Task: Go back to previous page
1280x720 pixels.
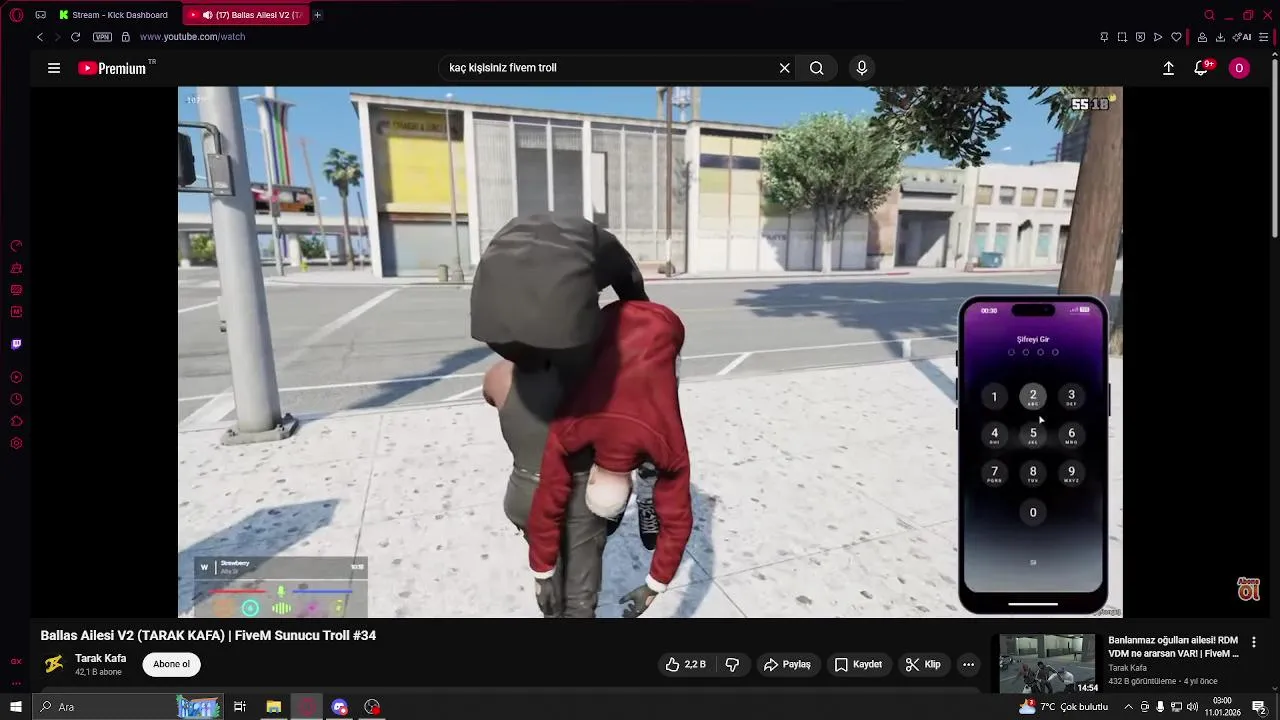Action: tap(40, 37)
